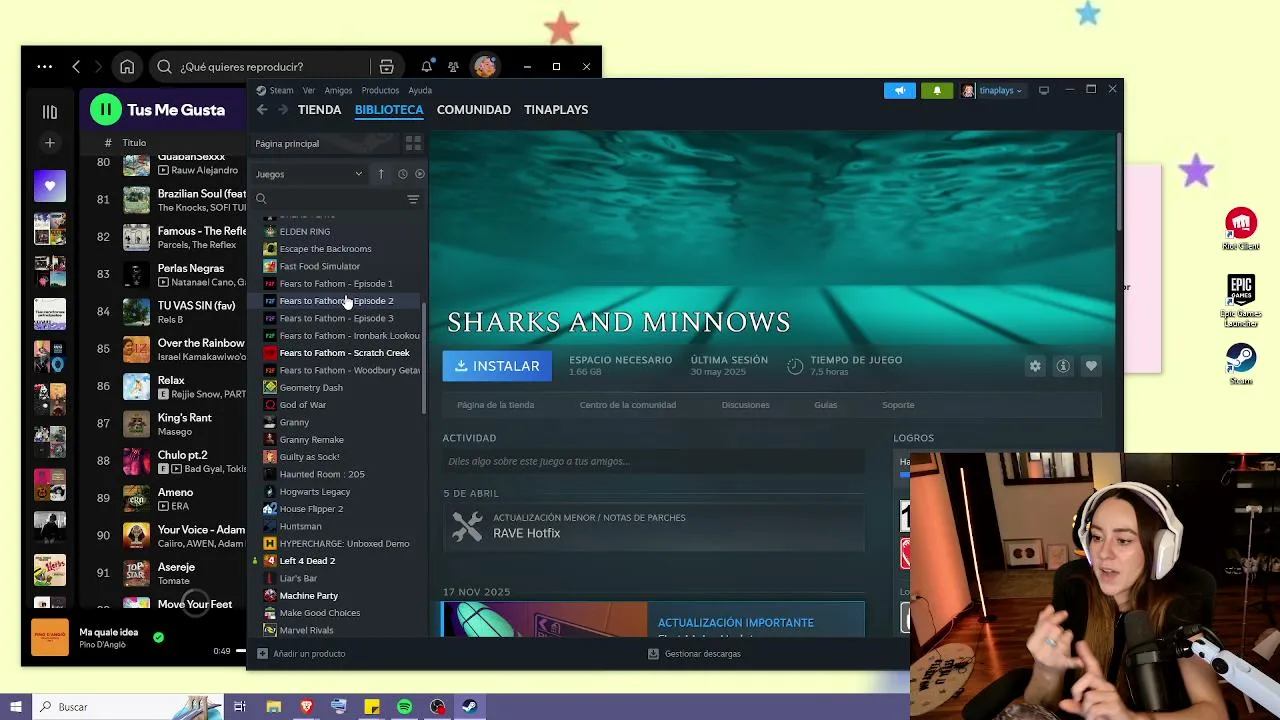Open the Amigos menu in Steam
Image resolution: width=1280 pixels, height=720 pixels.
click(x=338, y=91)
